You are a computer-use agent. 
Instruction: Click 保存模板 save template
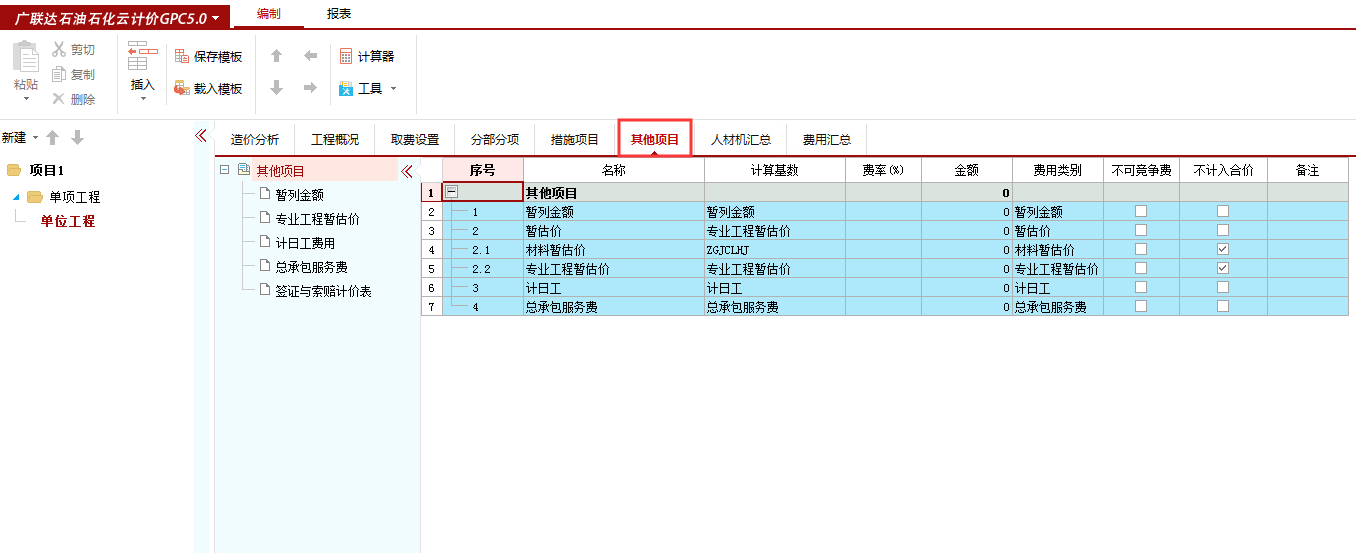tap(208, 56)
